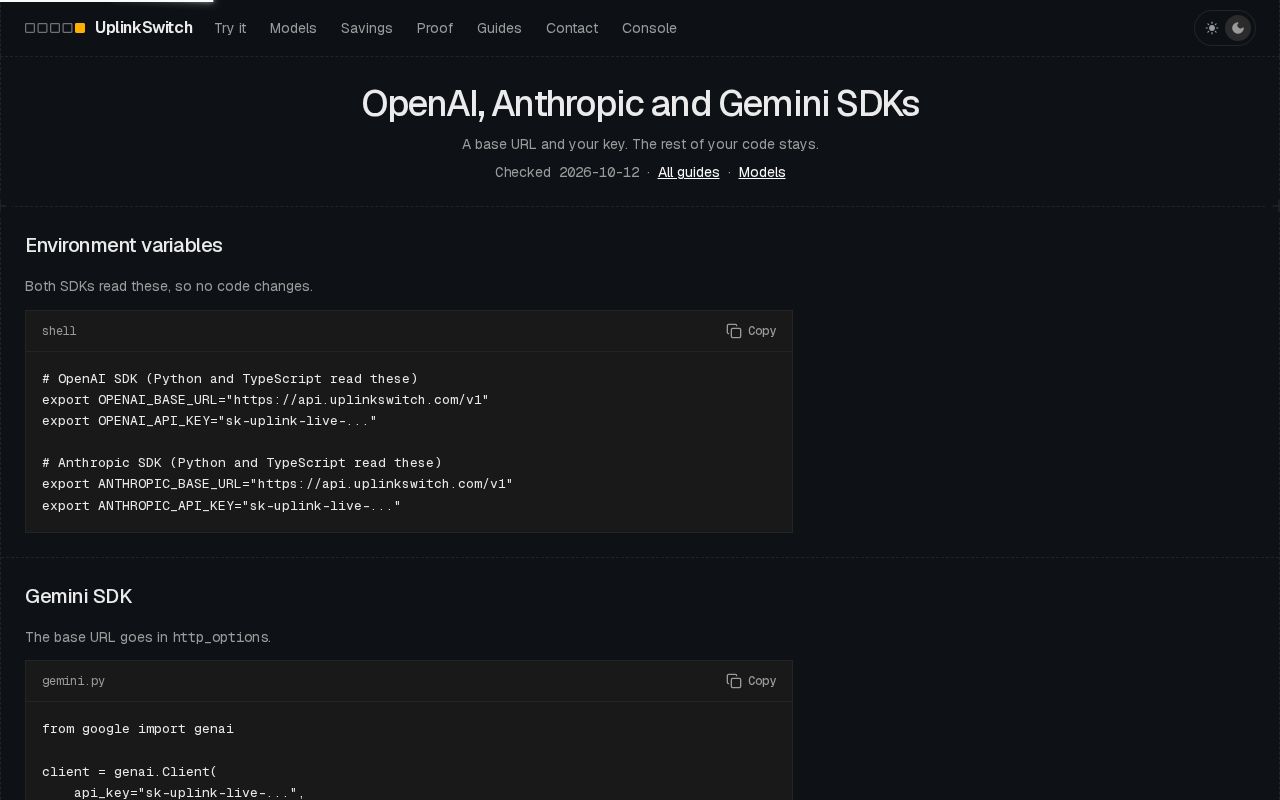Click the OPENAI_BASE_URL export line
This screenshot has height=800, width=1280.
click(x=265, y=400)
